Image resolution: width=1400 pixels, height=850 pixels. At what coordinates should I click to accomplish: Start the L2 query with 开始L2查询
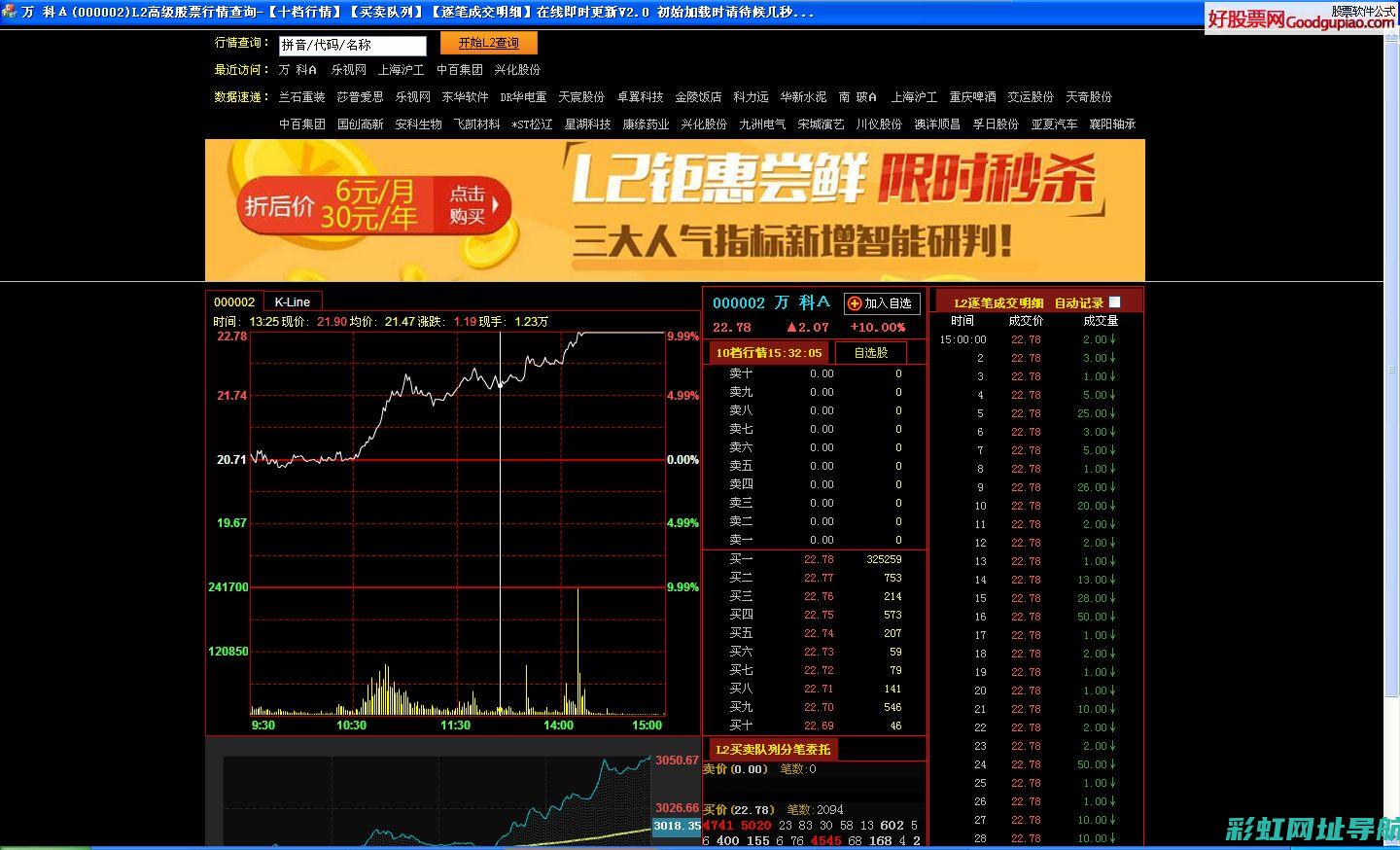[489, 43]
